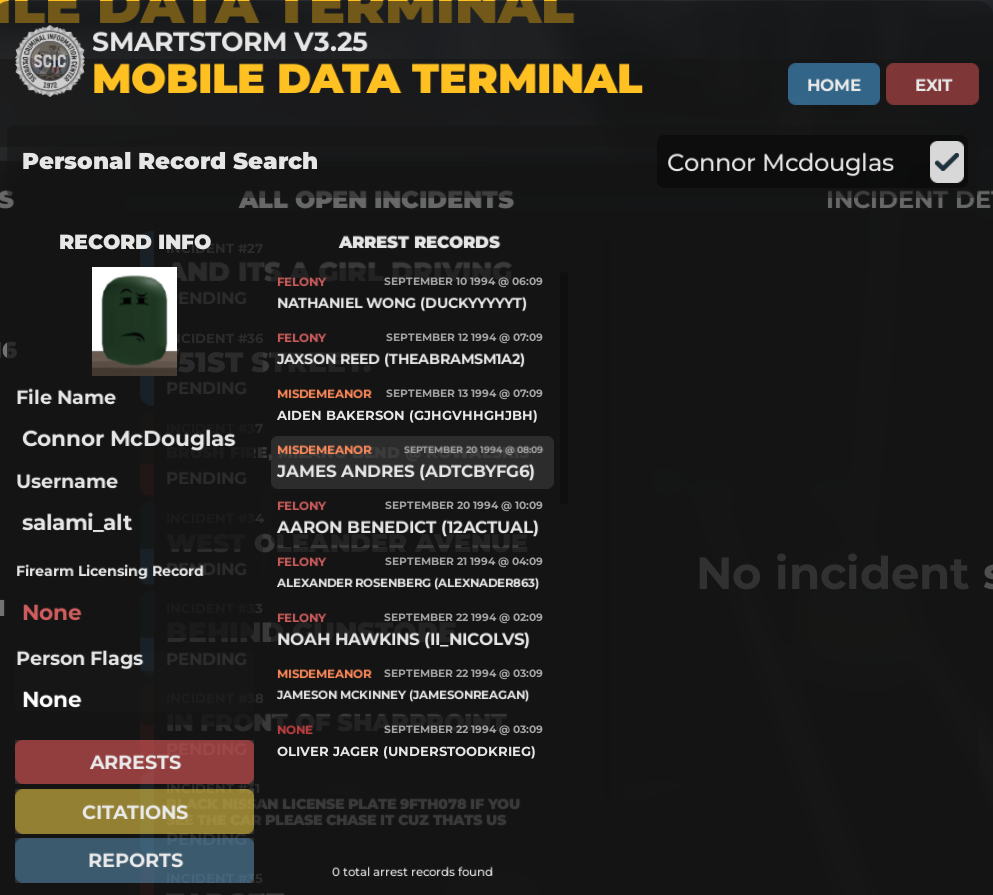Click the red None firearm license value

(52, 612)
